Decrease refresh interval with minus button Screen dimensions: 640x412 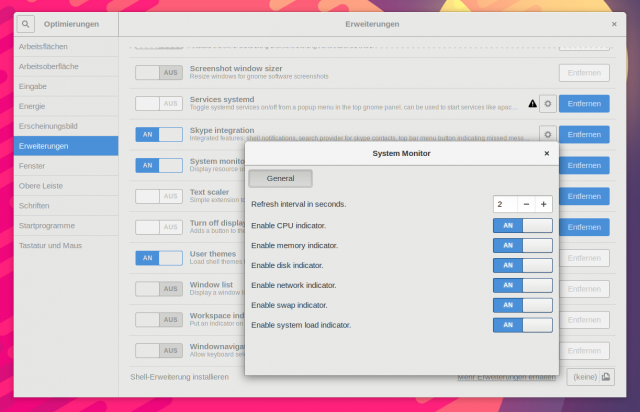coord(526,204)
